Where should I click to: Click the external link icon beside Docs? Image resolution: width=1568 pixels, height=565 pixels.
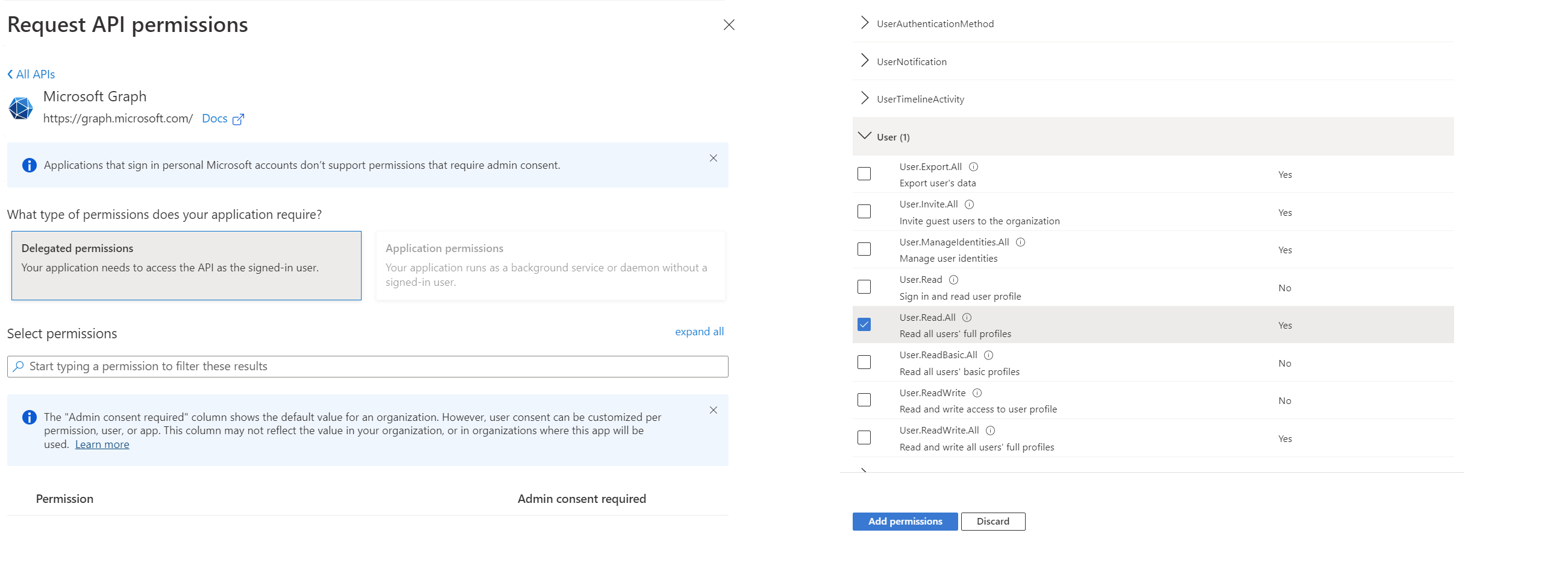(x=238, y=119)
